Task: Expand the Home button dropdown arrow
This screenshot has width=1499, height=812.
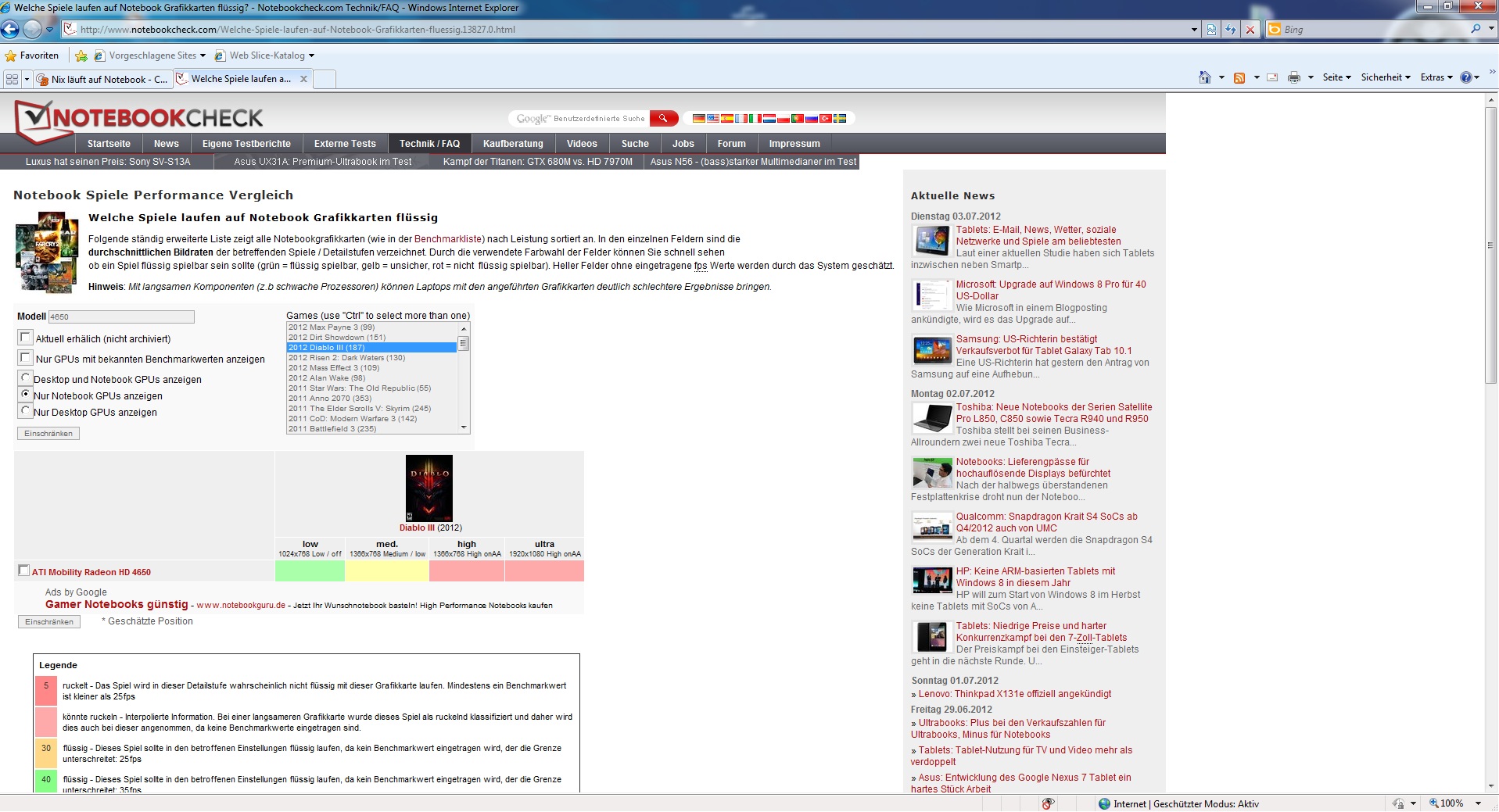Action: pyautogui.click(x=1221, y=77)
